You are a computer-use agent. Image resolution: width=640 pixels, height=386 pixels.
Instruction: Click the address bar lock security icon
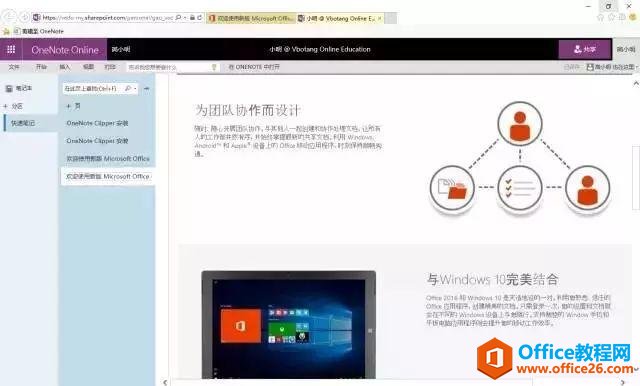192,18
